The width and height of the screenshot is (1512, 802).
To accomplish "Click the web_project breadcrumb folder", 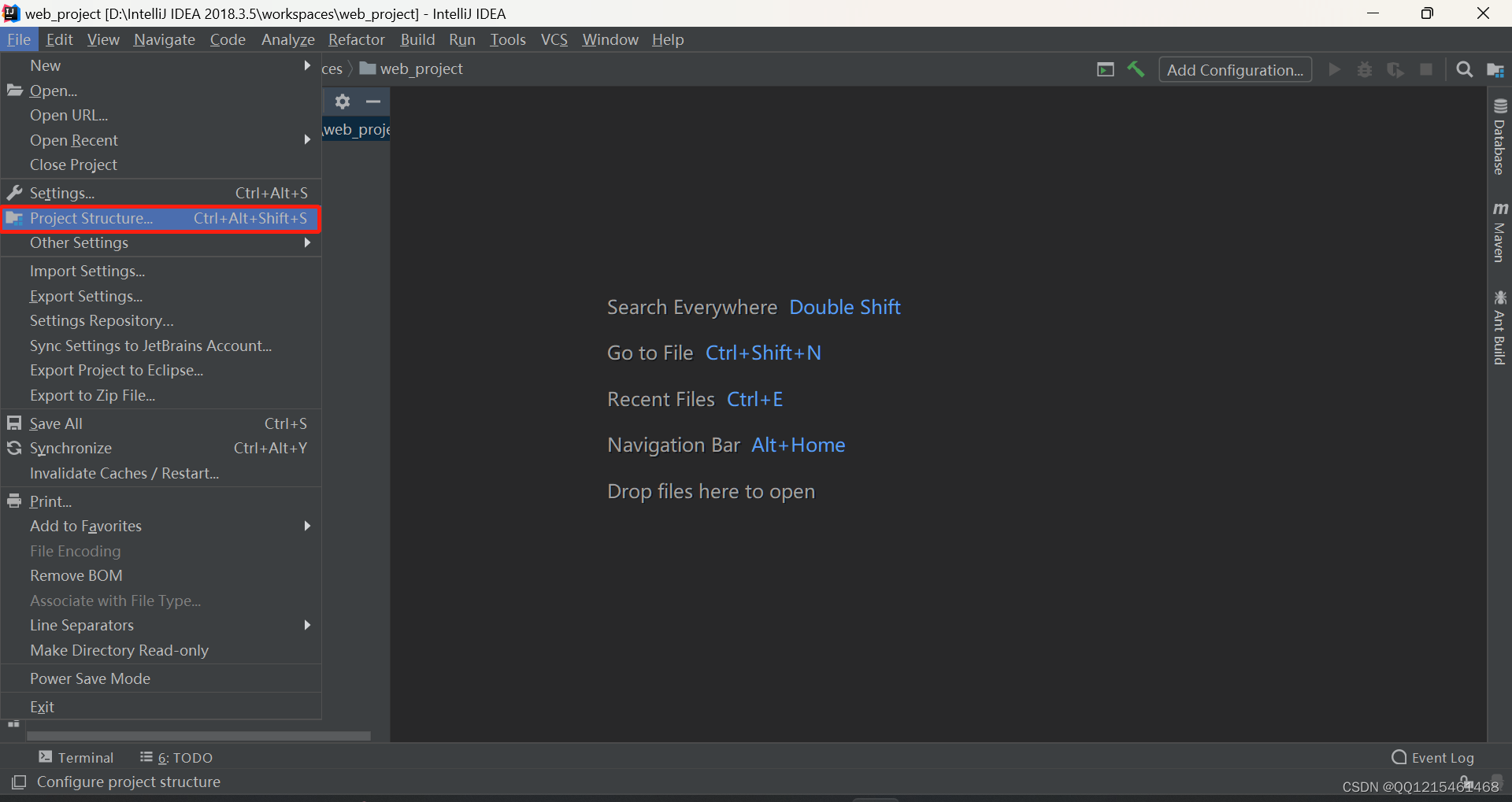I will [411, 68].
